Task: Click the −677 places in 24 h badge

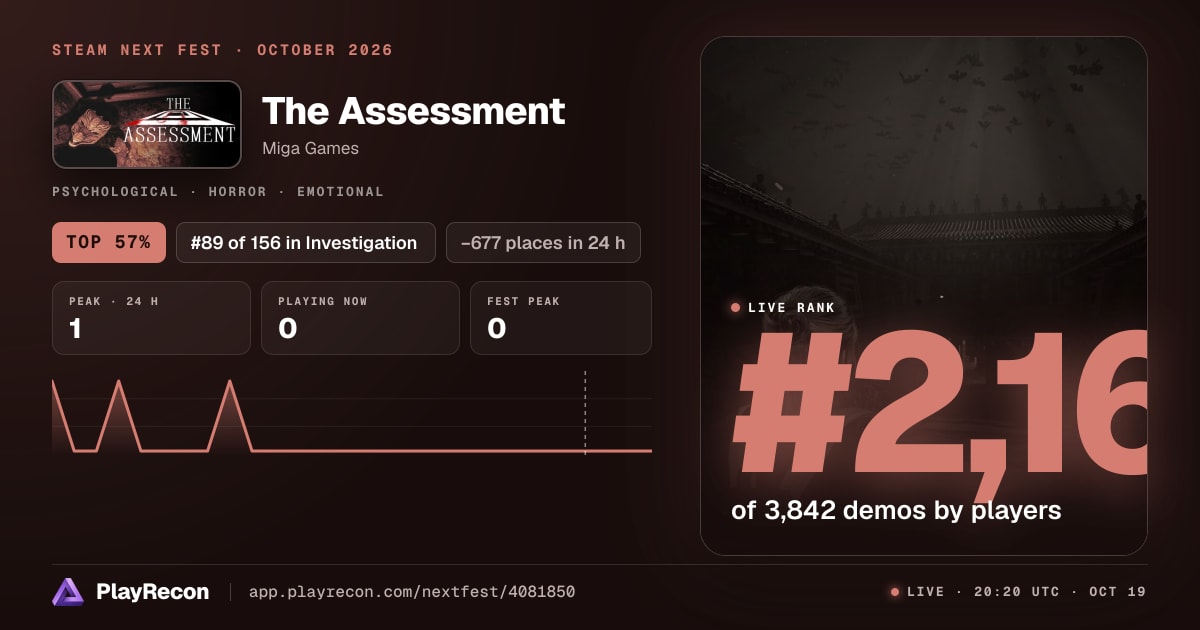Action: tap(543, 242)
